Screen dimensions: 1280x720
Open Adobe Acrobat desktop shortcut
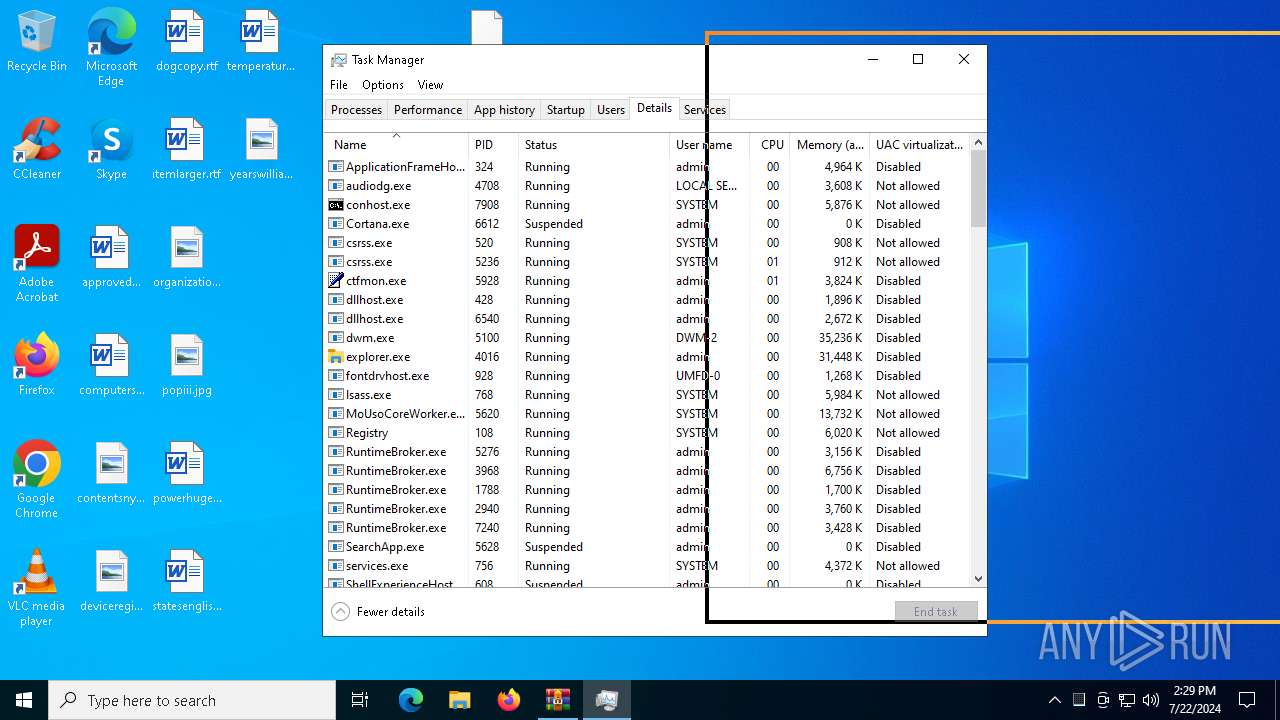[x=37, y=264]
